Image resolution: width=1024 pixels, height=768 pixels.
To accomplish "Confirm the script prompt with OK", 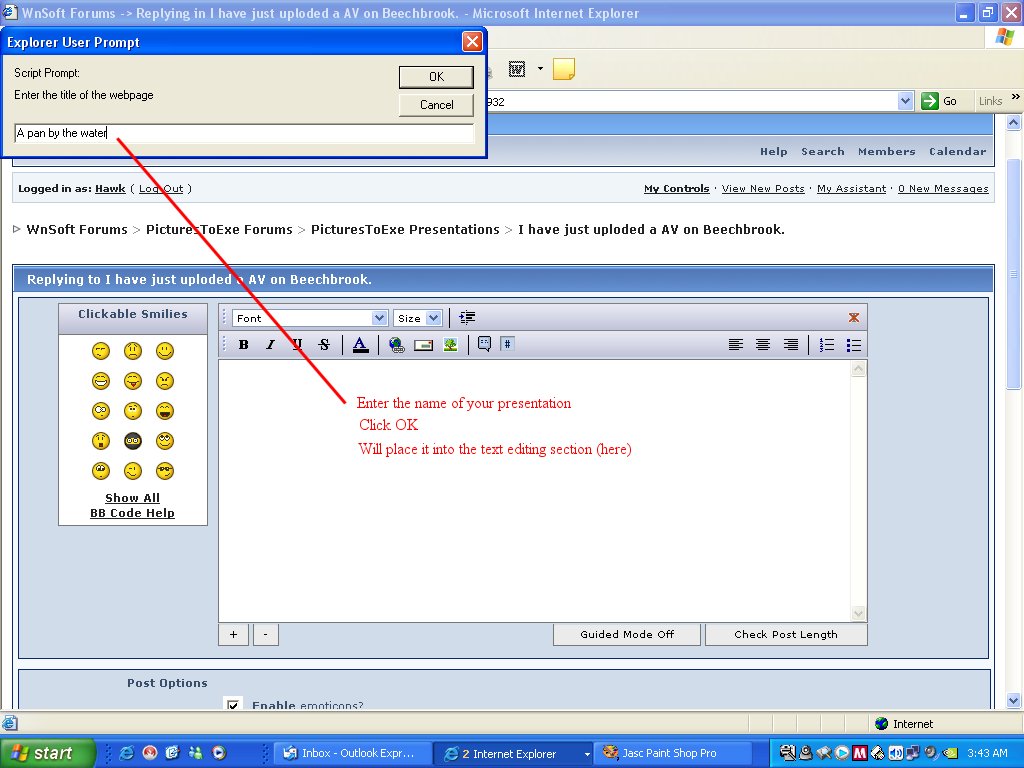I will click(436, 77).
